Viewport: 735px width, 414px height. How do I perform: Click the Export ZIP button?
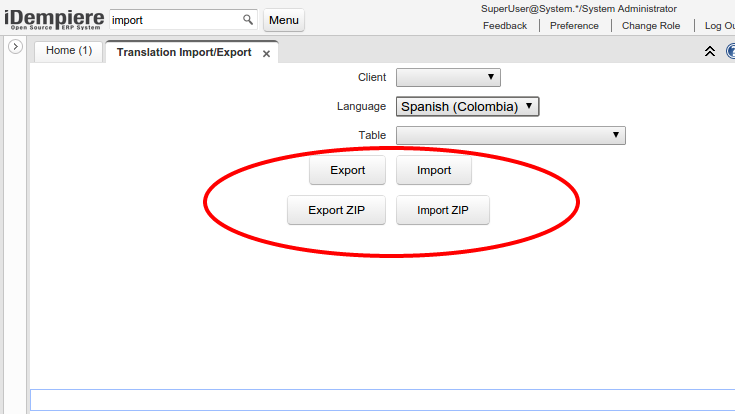point(336,210)
